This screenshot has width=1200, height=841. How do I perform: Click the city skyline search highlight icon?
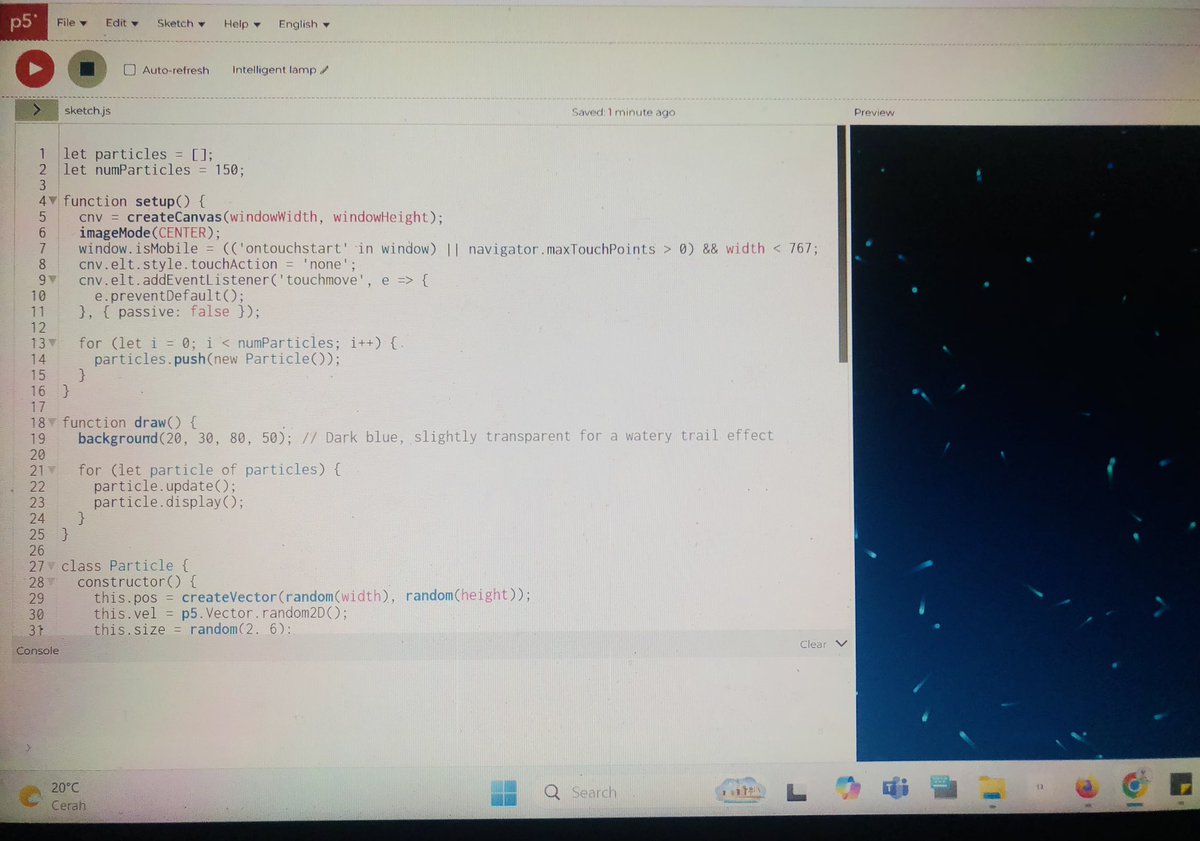coord(742,791)
